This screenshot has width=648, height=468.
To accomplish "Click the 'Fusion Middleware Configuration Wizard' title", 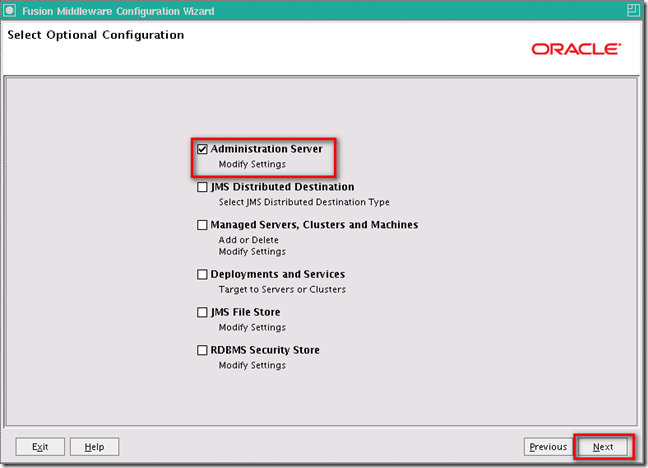I will point(118,11).
